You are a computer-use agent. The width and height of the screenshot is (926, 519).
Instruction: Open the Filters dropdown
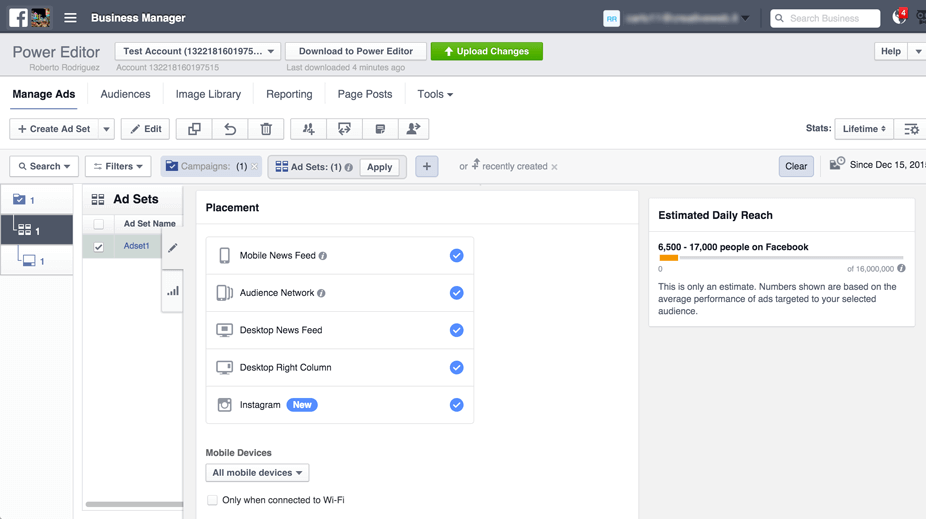118,167
